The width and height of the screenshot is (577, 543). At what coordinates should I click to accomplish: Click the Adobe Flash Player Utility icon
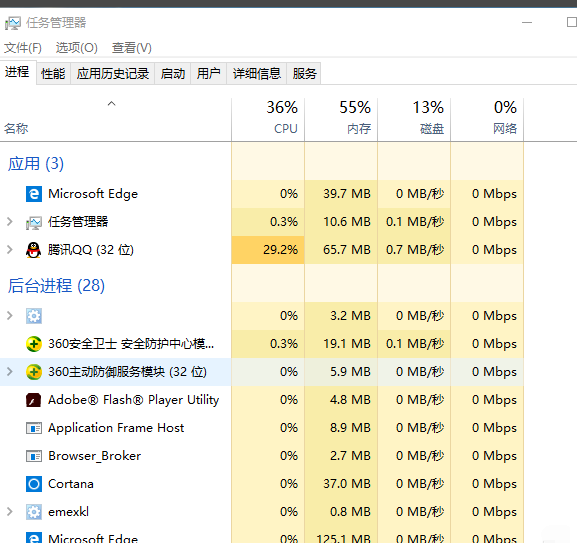point(34,400)
